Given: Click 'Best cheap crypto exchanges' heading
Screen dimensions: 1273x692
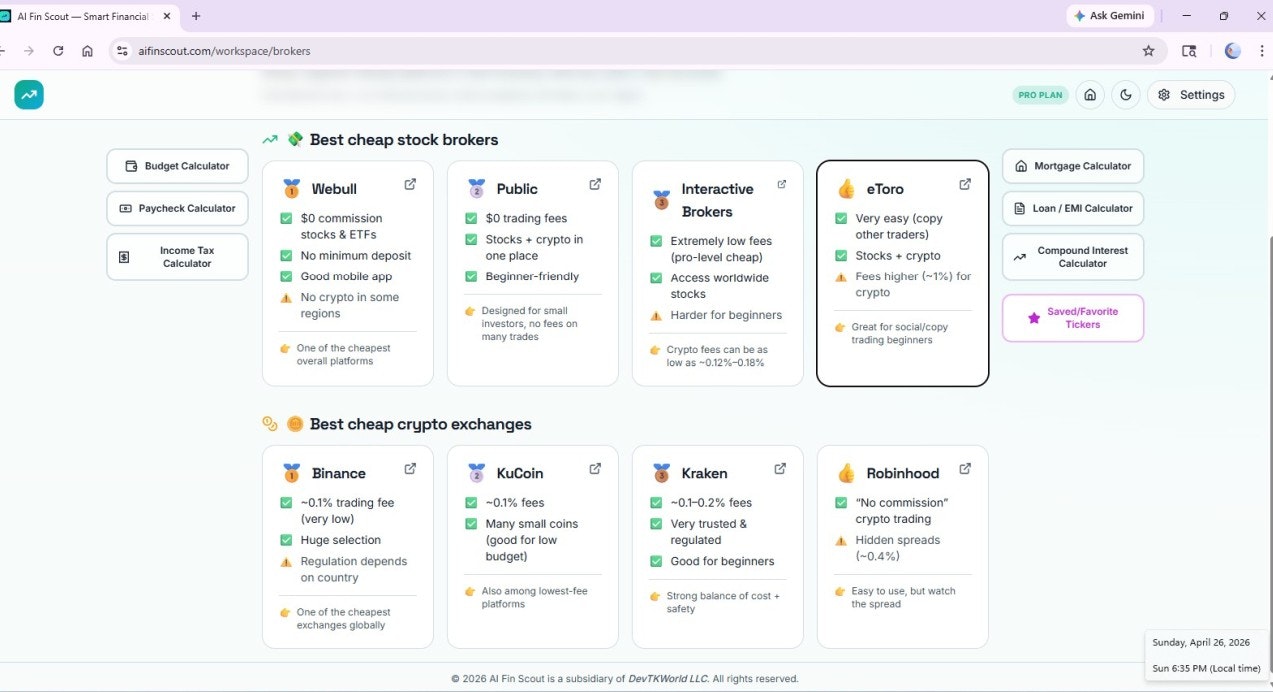Looking at the screenshot, I should [x=421, y=424].
